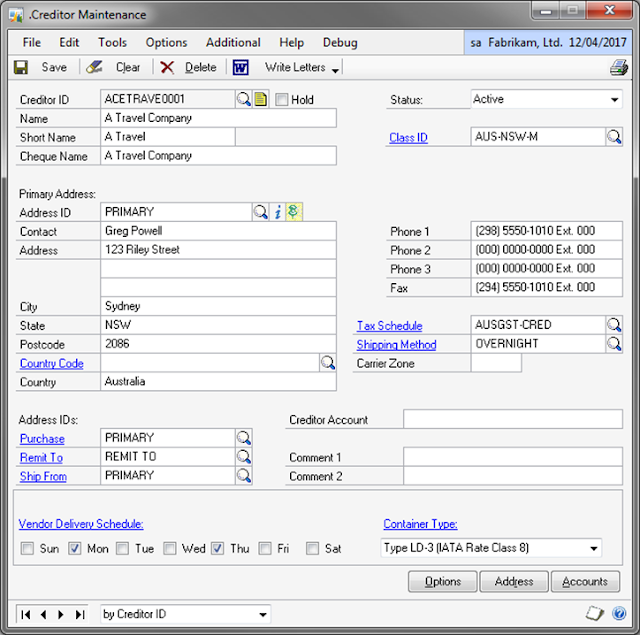The height and width of the screenshot is (635, 640).
Task: Click the Save floppy disk icon
Action: [x=21, y=67]
